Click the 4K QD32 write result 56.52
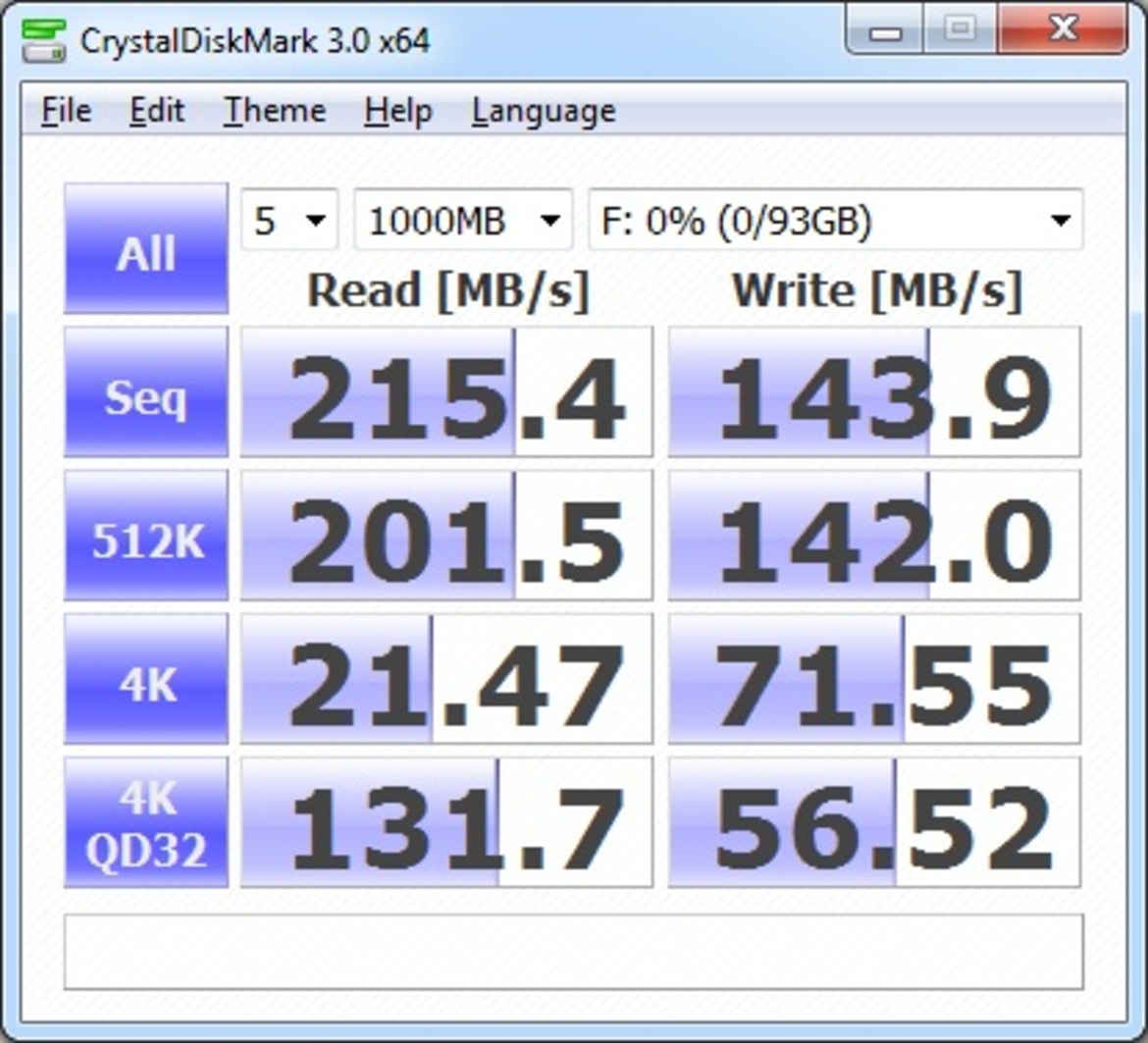This screenshot has height=1043, width=1148. coord(874,822)
